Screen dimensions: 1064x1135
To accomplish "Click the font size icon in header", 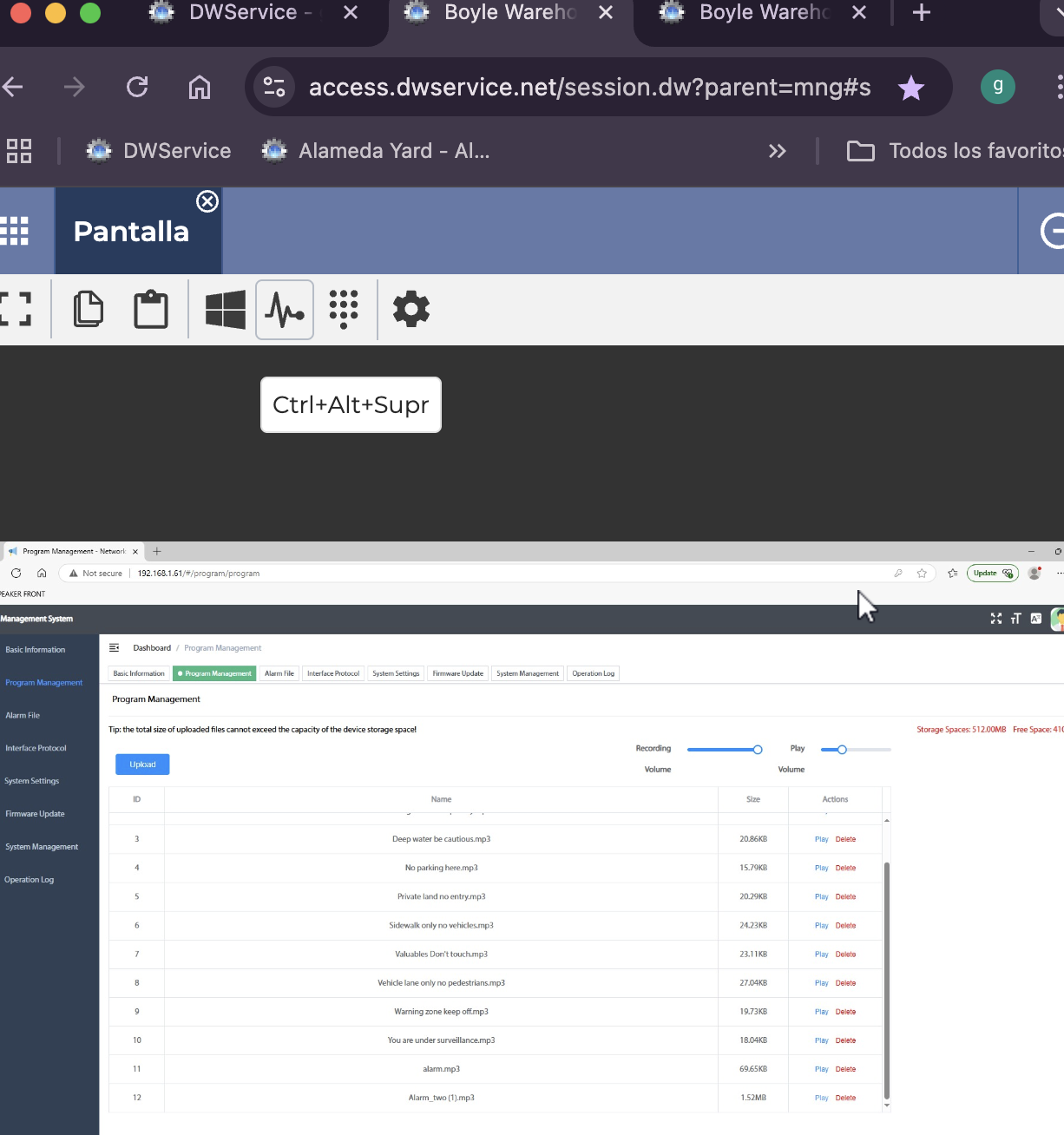I will (x=1015, y=619).
